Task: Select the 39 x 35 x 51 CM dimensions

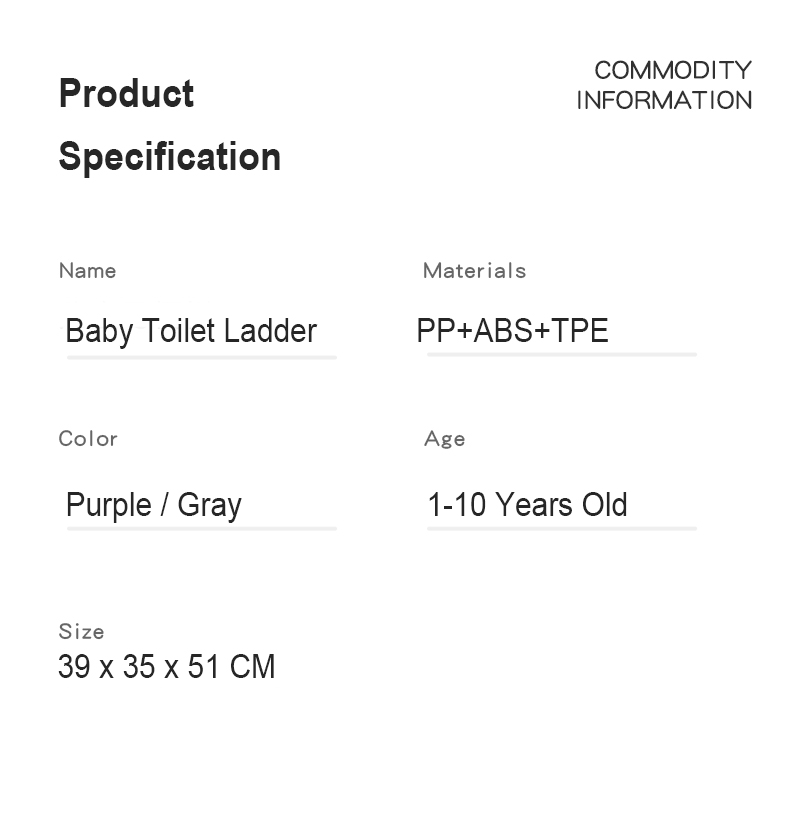Action: coord(166,667)
